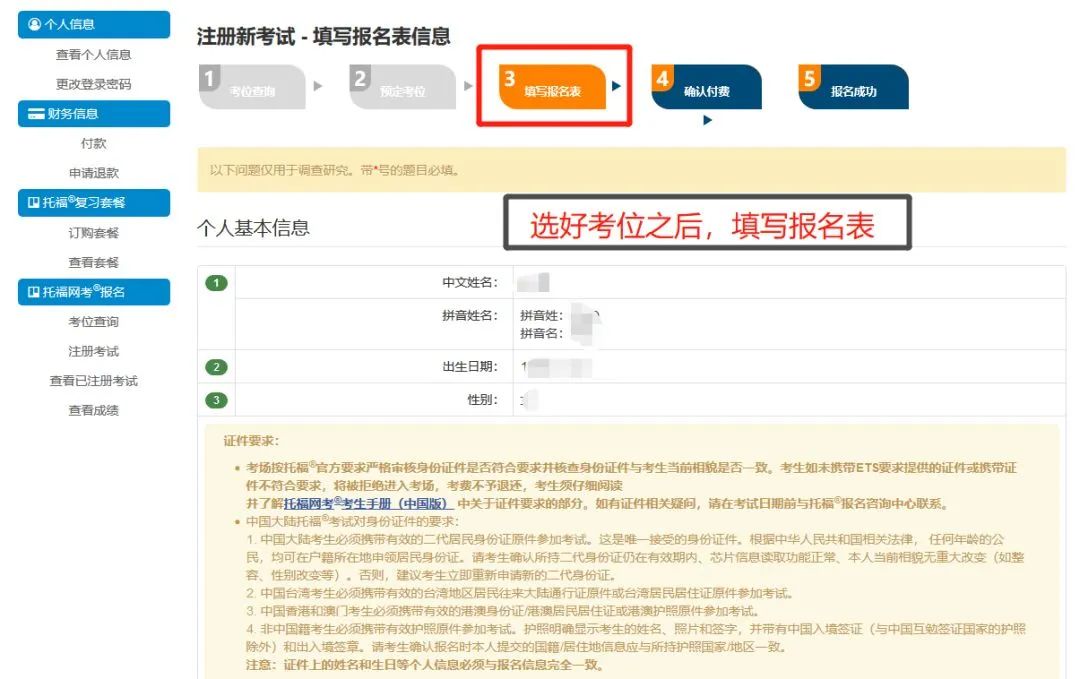Click the down arrow under step 4
Screen dimensions: 1080x679
(x=708, y=119)
